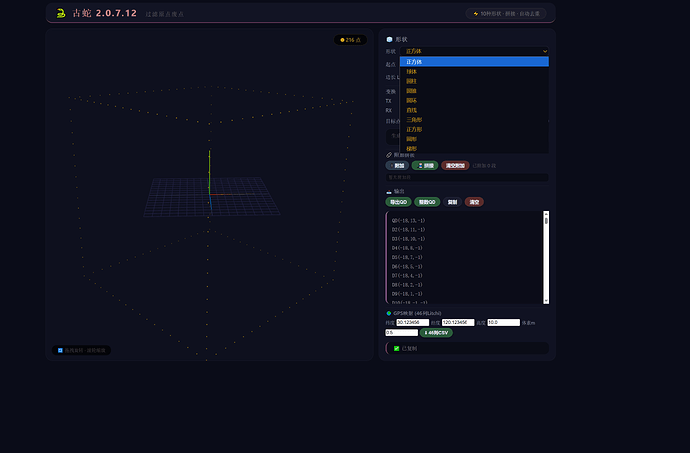Click the 216 点 point count badge
The width and height of the screenshot is (690, 453).
click(x=350, y=40)
